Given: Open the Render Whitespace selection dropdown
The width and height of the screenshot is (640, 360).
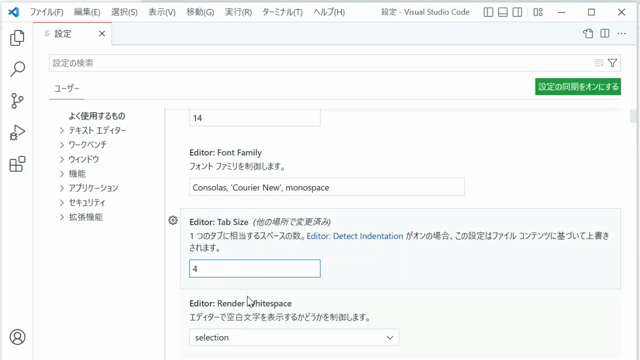Looking at the screenshot, I should pos(294,338).
